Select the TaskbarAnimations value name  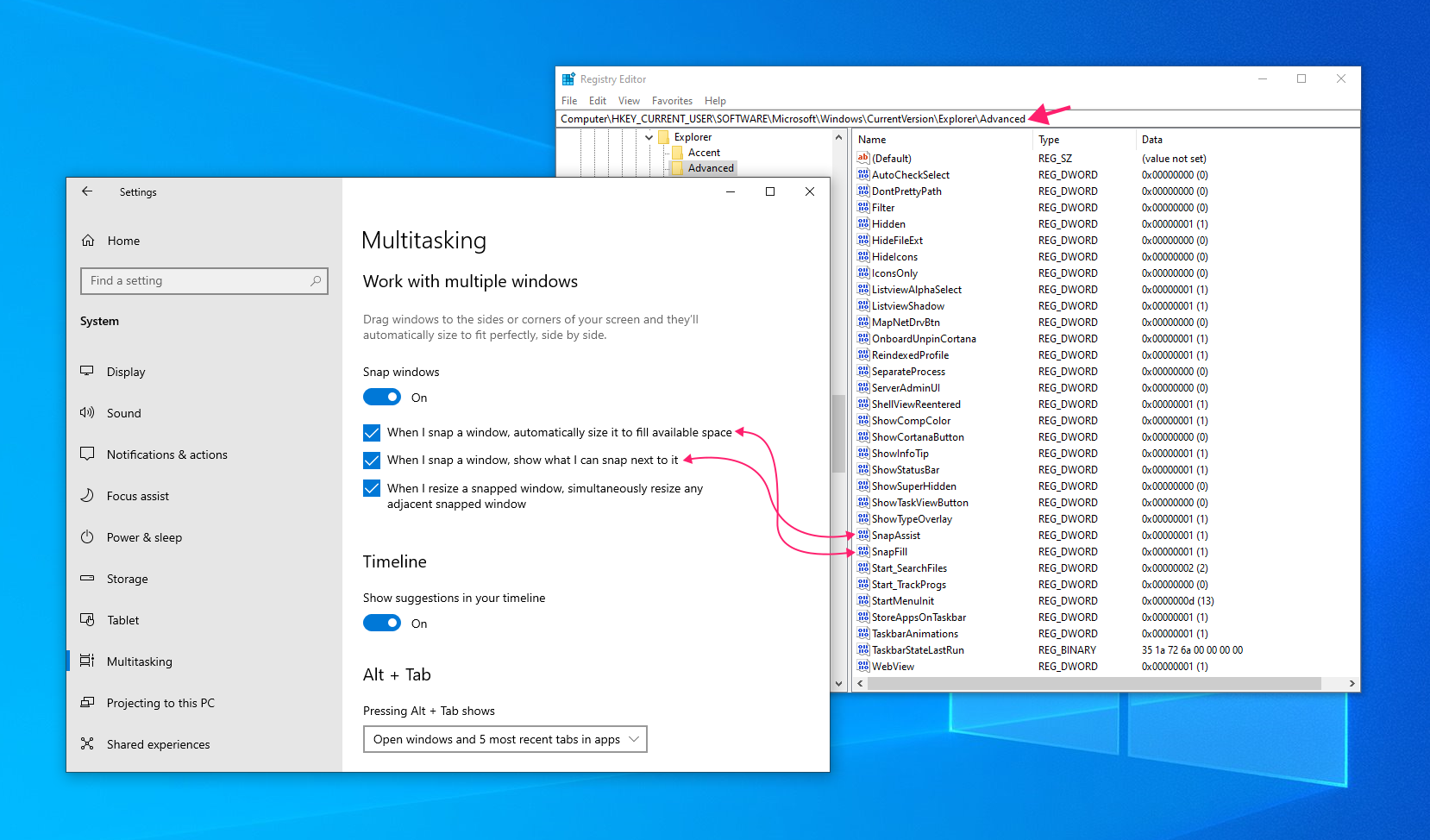coord(915,633)
